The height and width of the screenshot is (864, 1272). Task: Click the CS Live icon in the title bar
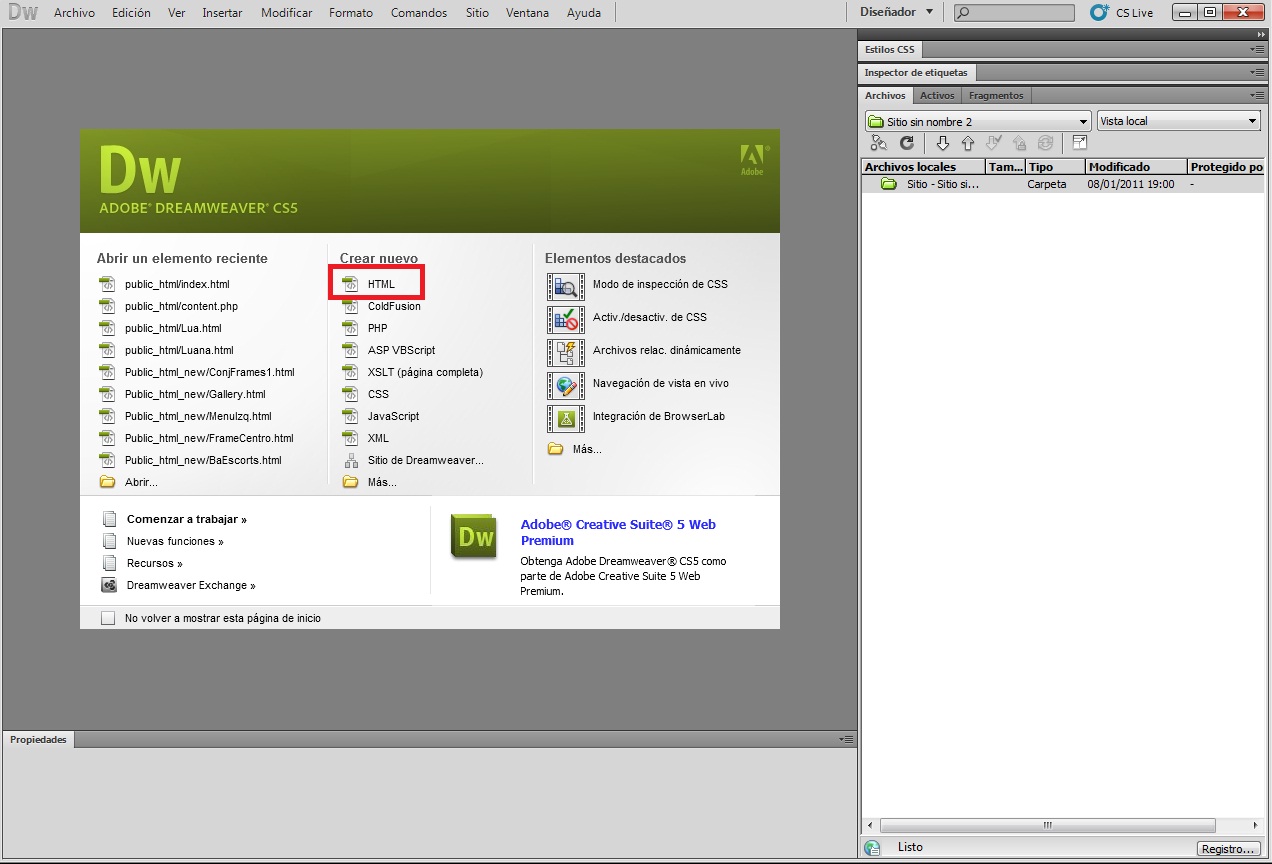[1101, 12]
